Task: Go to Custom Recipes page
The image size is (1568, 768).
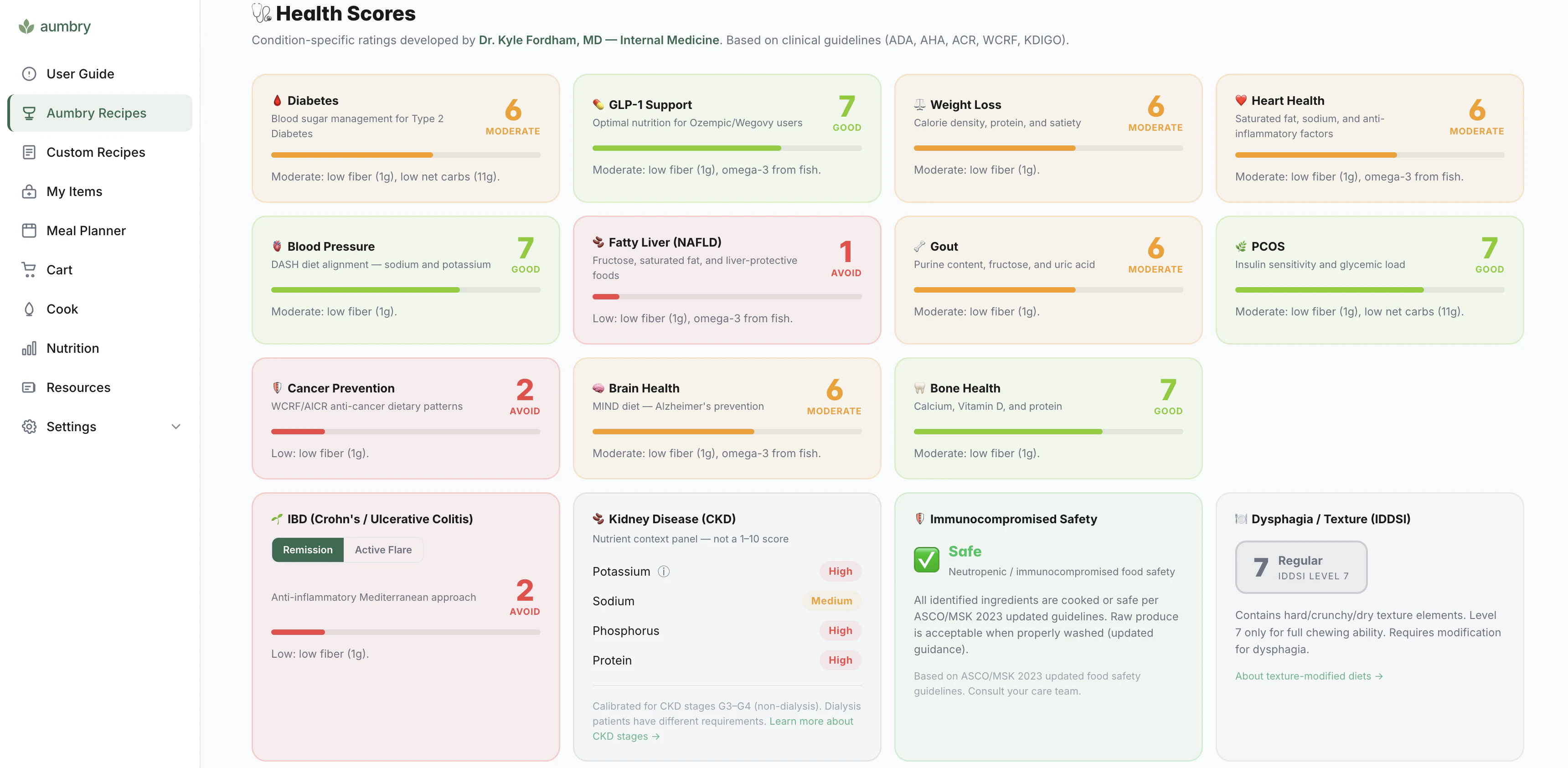Action: pos(96,152)
